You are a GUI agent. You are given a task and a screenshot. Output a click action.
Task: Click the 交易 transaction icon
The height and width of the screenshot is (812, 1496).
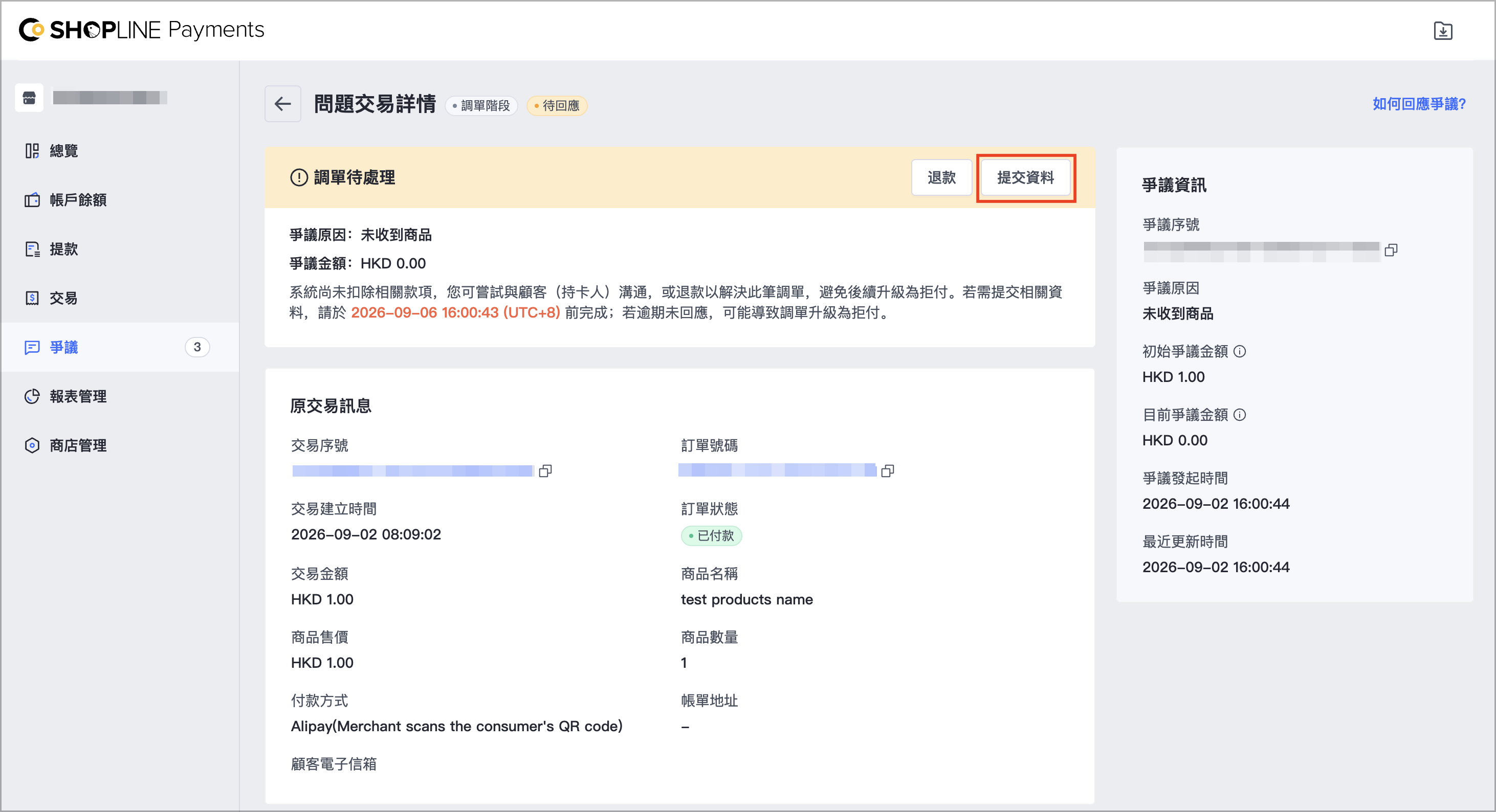coord(32,298)
